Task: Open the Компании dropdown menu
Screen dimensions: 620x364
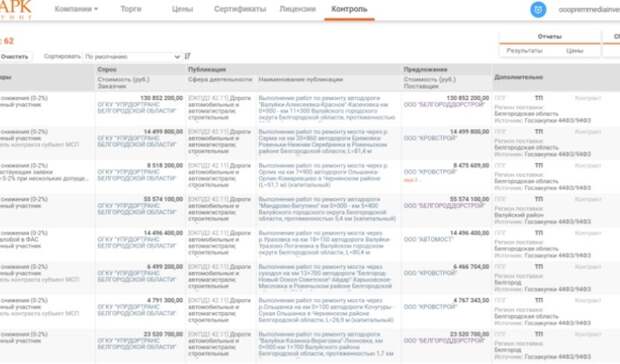Action: pos(76,9)
